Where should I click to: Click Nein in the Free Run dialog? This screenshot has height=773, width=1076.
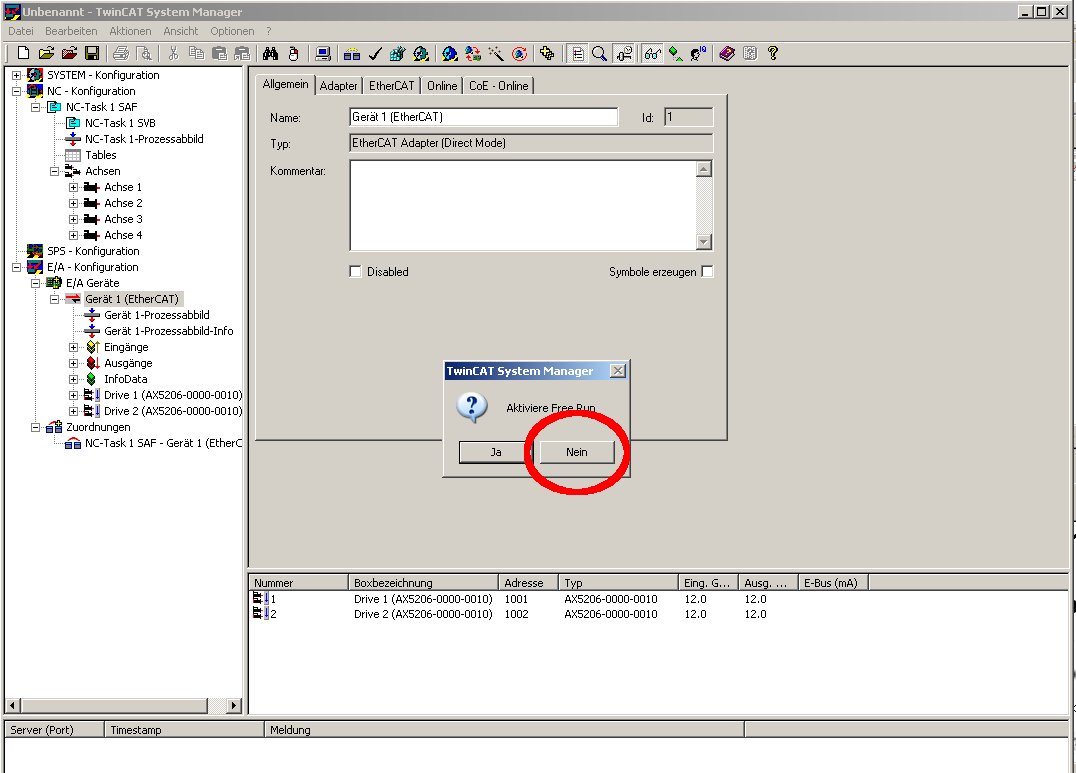(576, 452)
